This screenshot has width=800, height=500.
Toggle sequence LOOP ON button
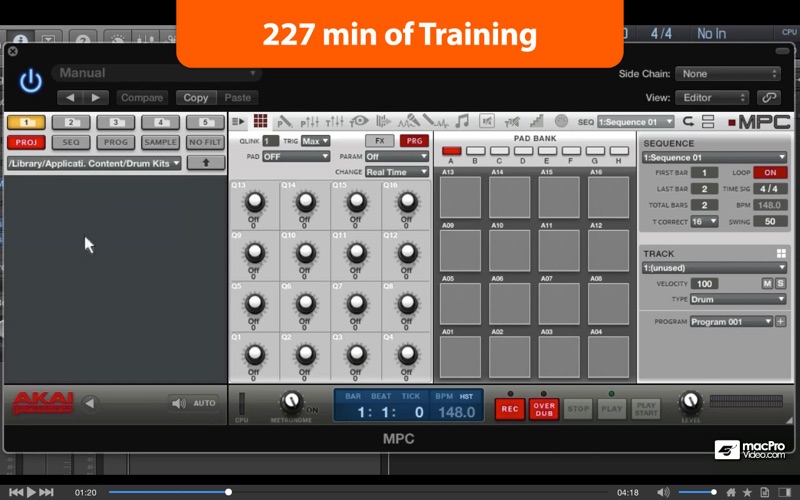pyautogui.click(x=770, y=172)
